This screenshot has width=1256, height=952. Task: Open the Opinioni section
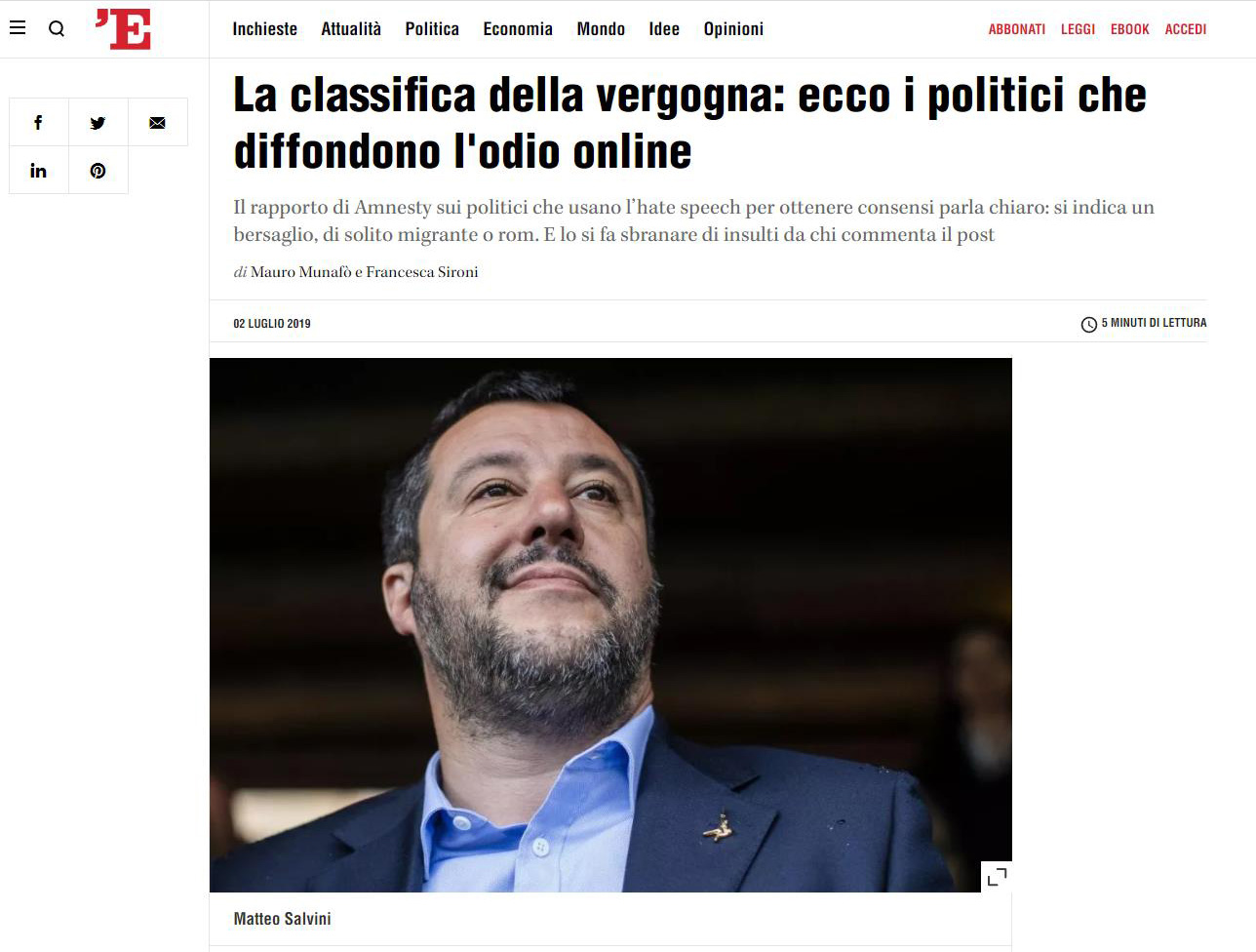point(733,29)
